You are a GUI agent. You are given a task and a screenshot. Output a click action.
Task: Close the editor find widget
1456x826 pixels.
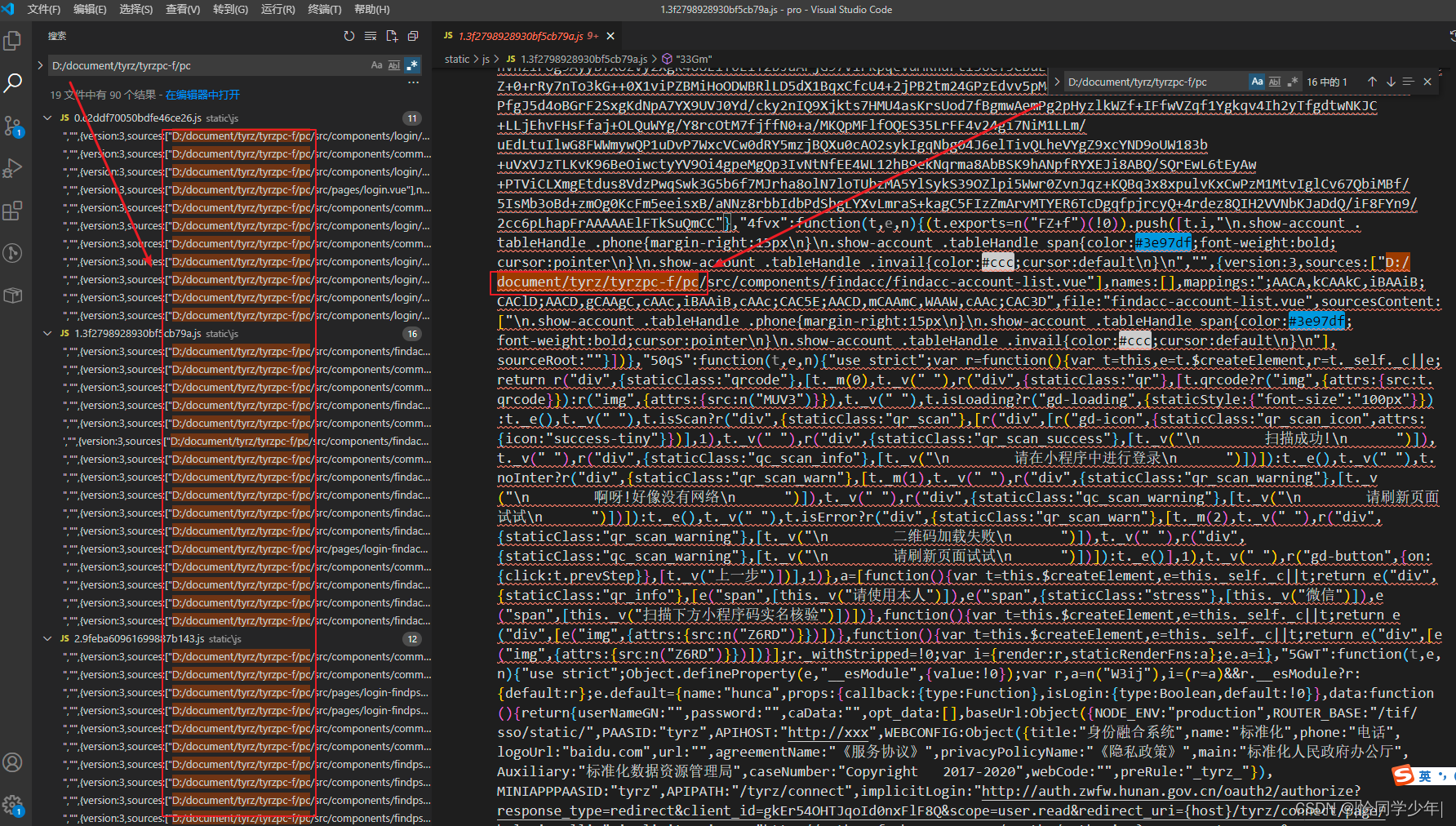pyautogui.click(x=1427, y=82)
